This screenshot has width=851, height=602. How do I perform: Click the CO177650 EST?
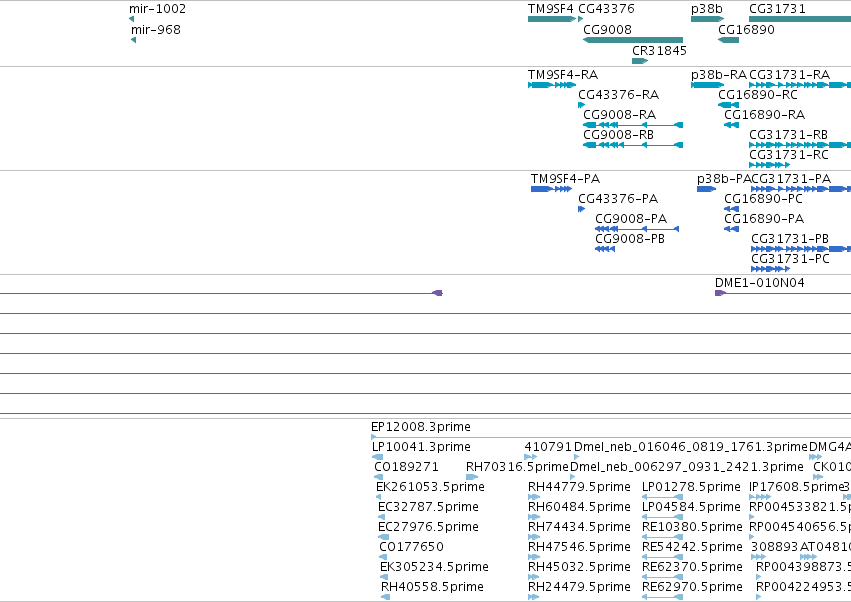tap(383, 557)
